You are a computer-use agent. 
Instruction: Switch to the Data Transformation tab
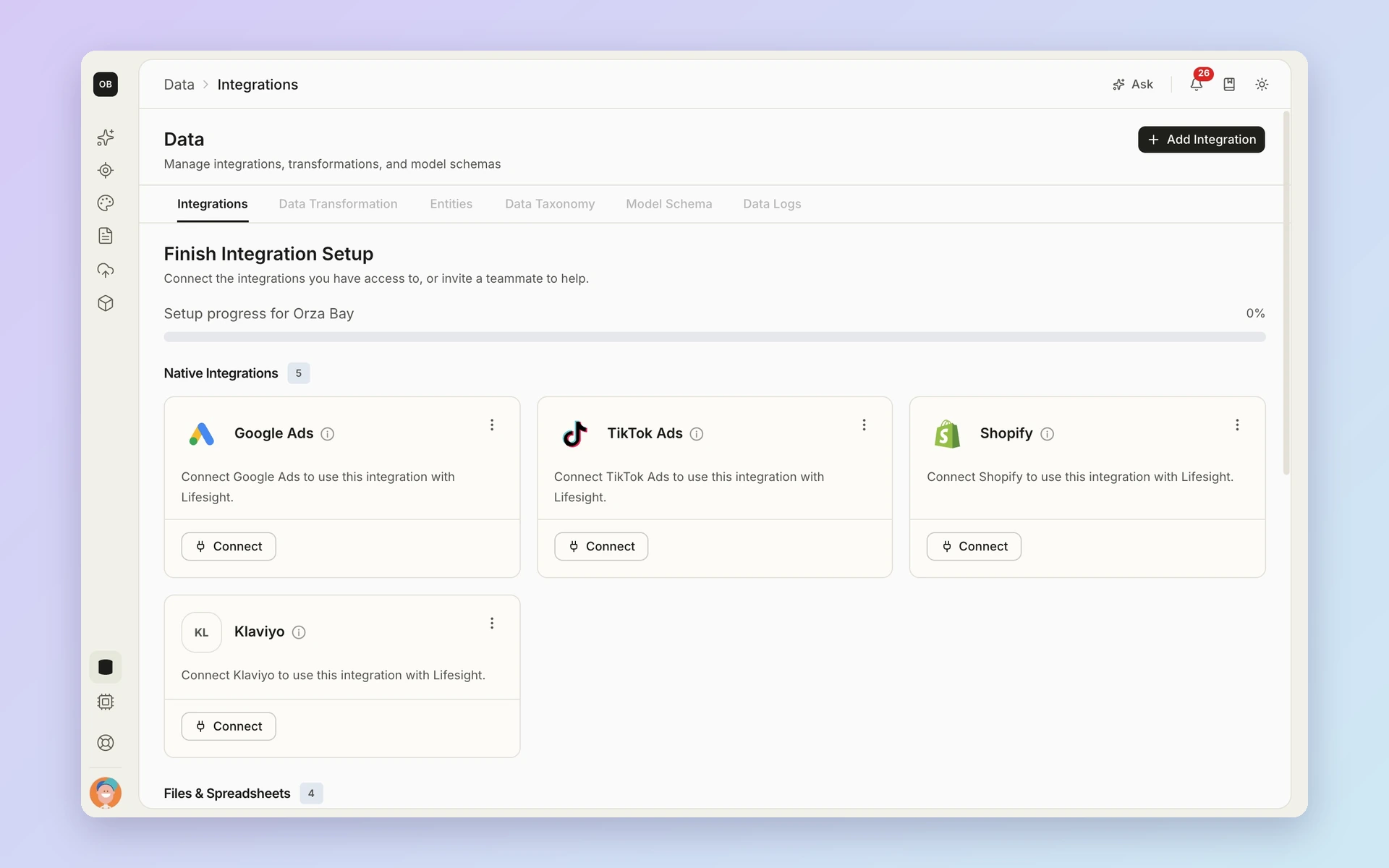point(338,204)
